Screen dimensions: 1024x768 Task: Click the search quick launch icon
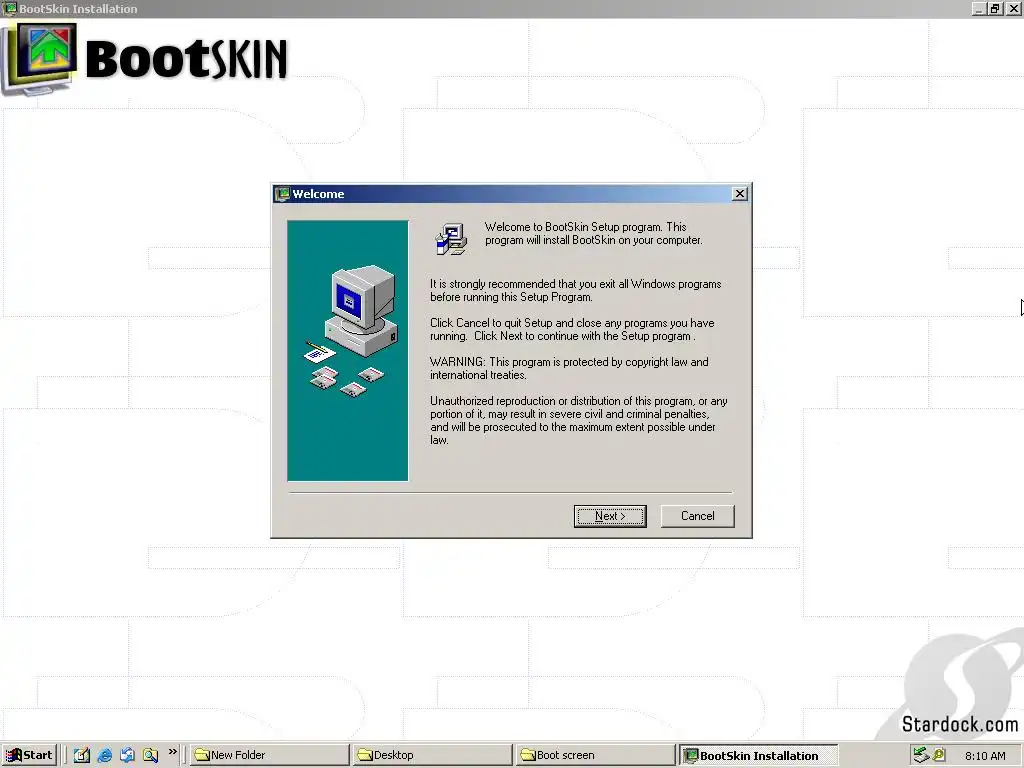(x=150, y=755)
